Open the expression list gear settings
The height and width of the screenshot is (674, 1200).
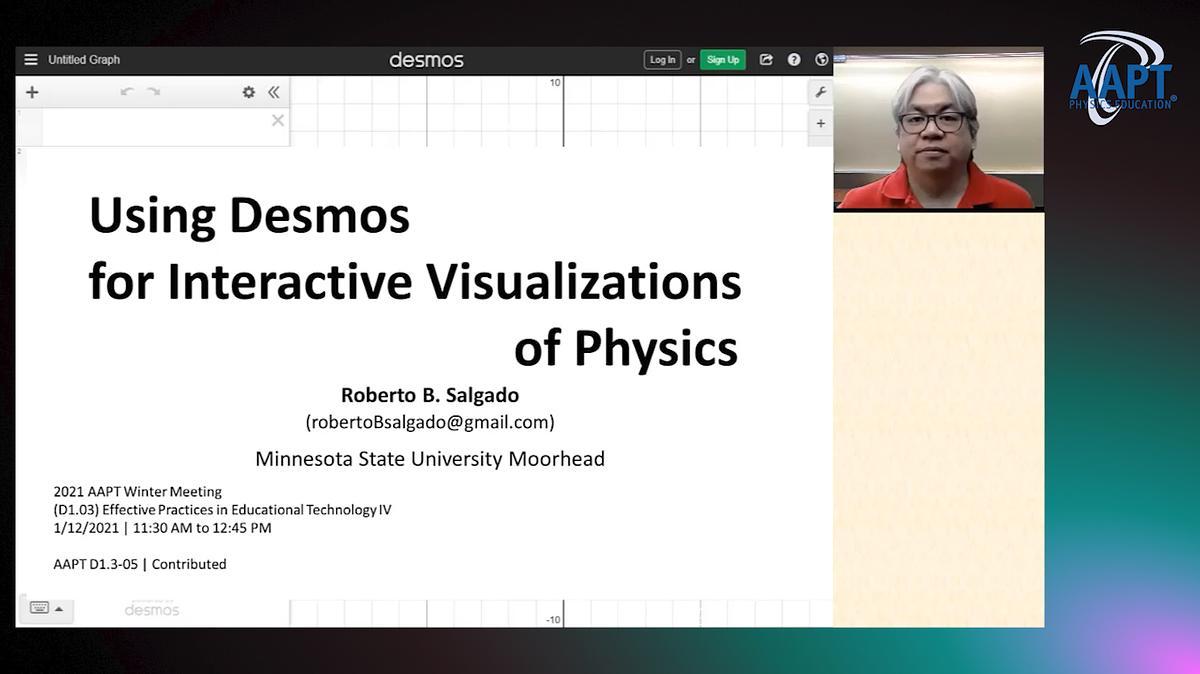249,92
